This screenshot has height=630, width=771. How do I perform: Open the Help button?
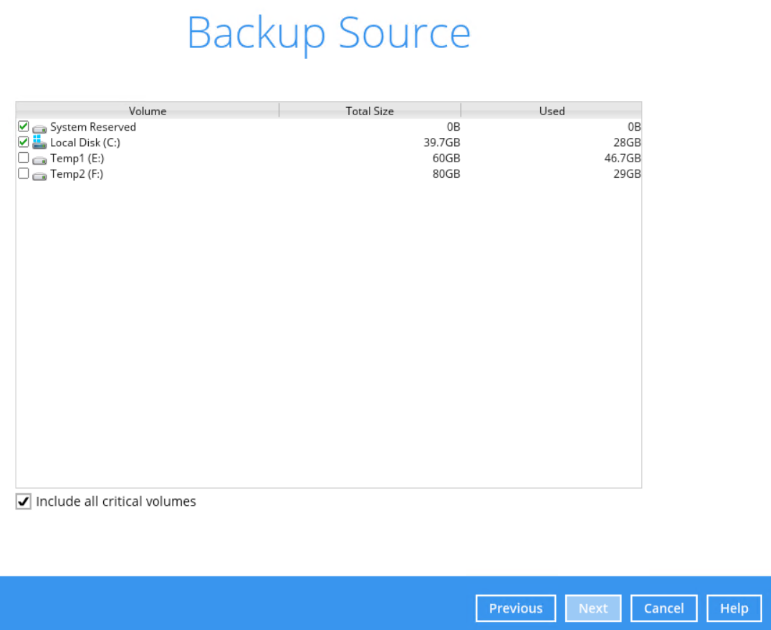pyautogui.click(x=734, y=608)
